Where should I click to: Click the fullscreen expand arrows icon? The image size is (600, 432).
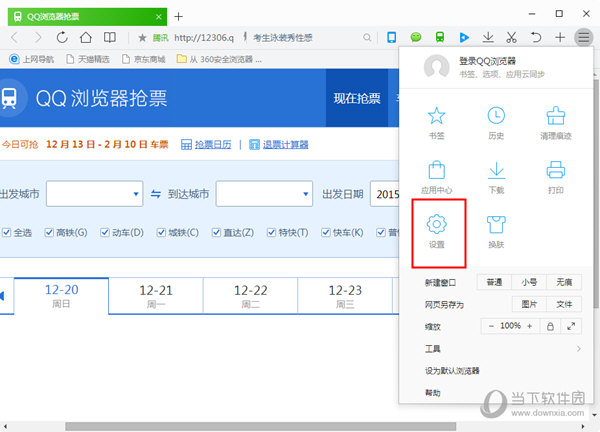click(571, 326)
